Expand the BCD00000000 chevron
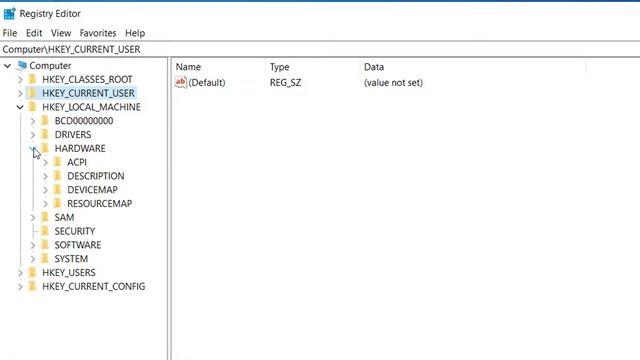 tap(33, 121)
